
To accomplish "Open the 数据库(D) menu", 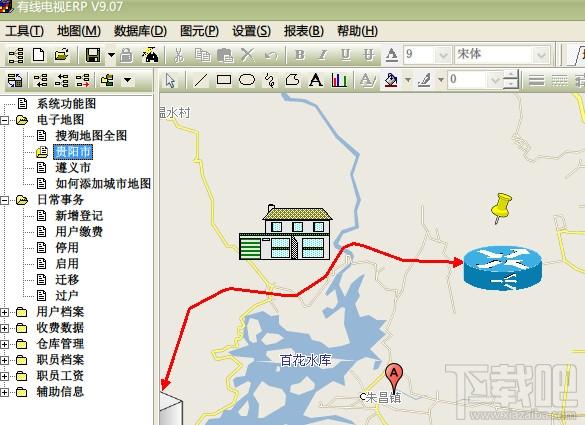I will pyautogui.click(x=140, y=31).
